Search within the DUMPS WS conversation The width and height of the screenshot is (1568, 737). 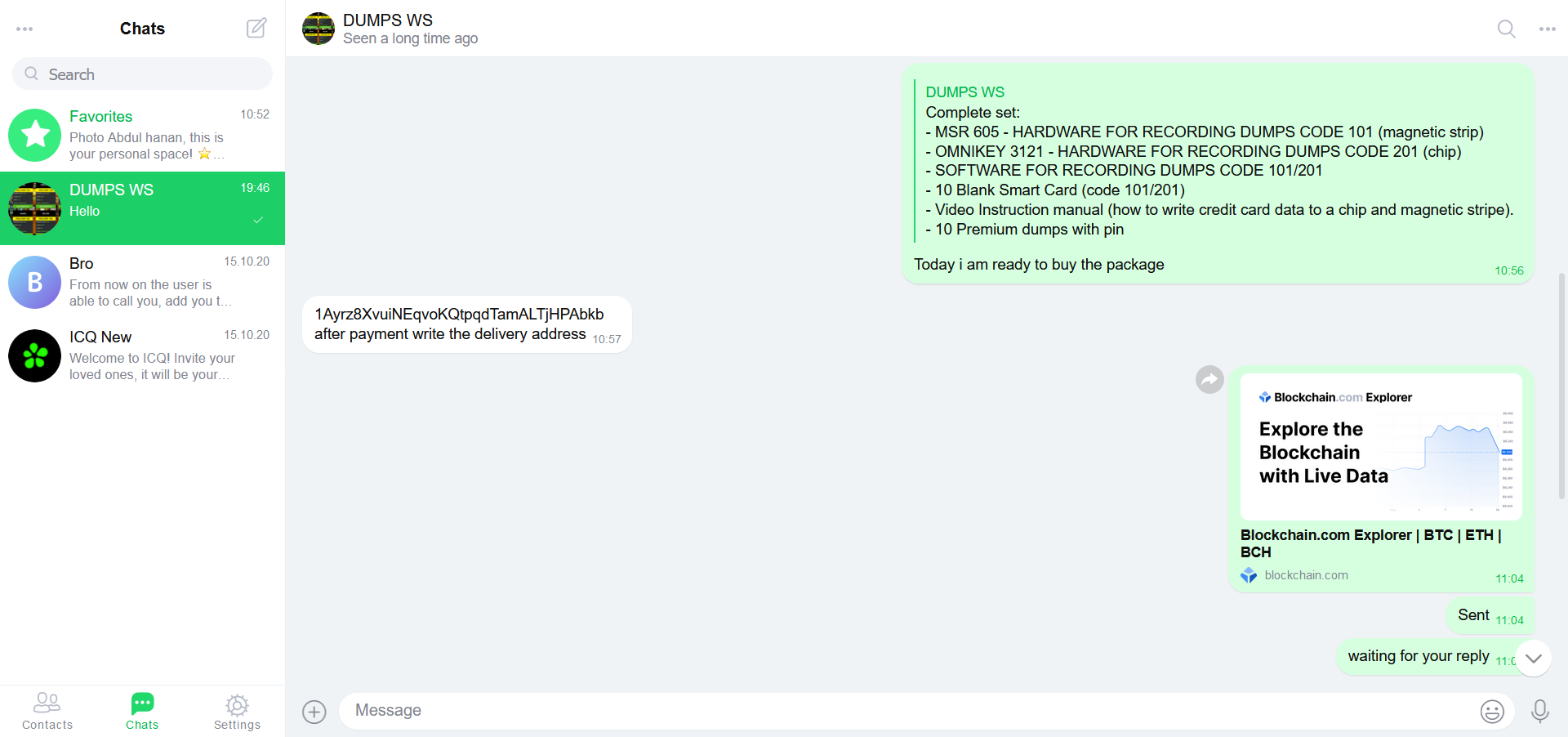coord(1506,29)
